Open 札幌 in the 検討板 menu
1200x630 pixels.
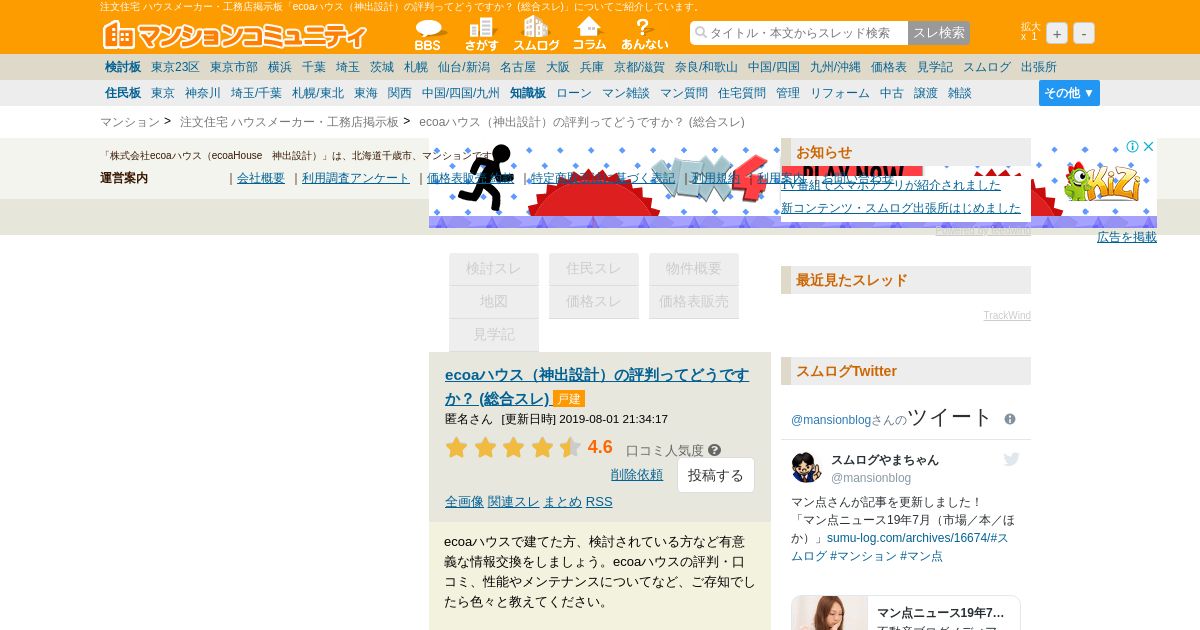tap(416, 67)
